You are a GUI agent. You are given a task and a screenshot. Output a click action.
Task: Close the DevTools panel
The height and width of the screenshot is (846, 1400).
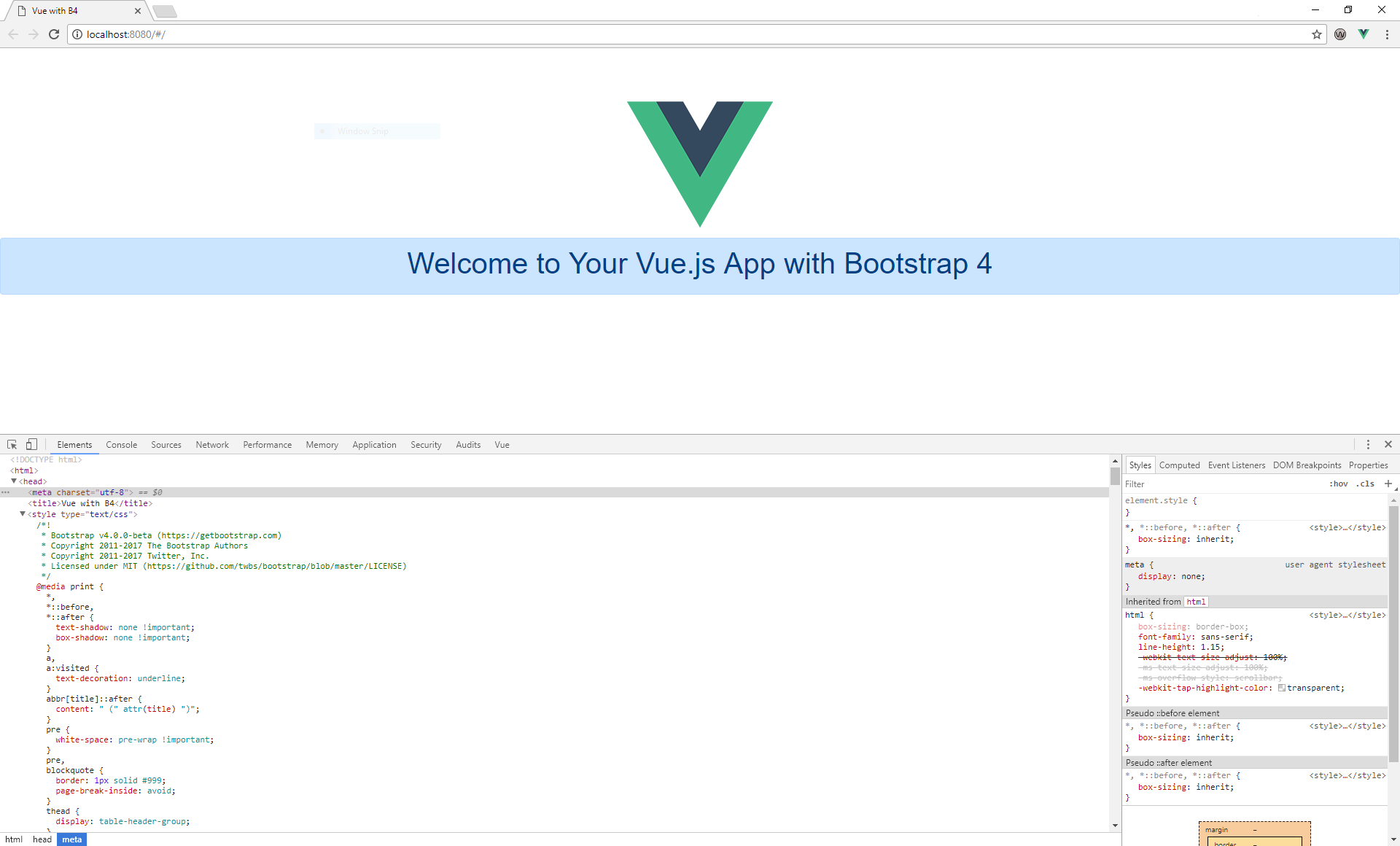1388,444
